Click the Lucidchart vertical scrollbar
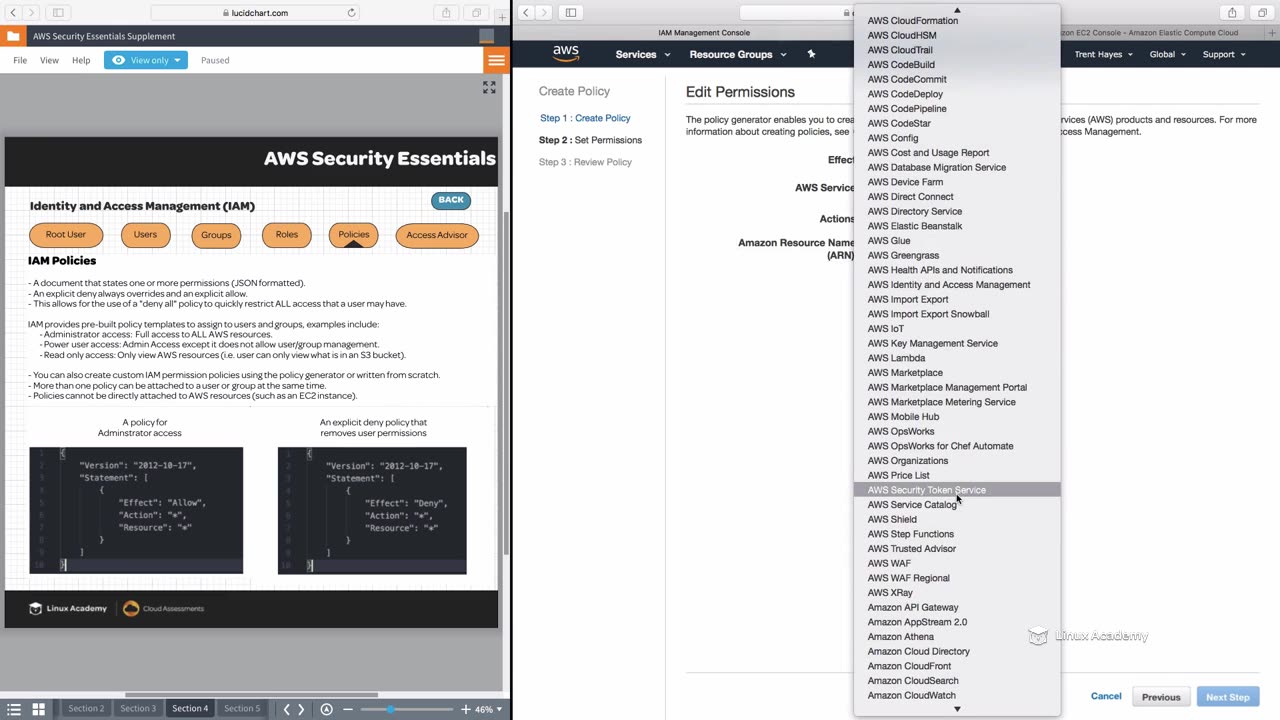This screenshot has height=720, width=1280. coord(506,382)
